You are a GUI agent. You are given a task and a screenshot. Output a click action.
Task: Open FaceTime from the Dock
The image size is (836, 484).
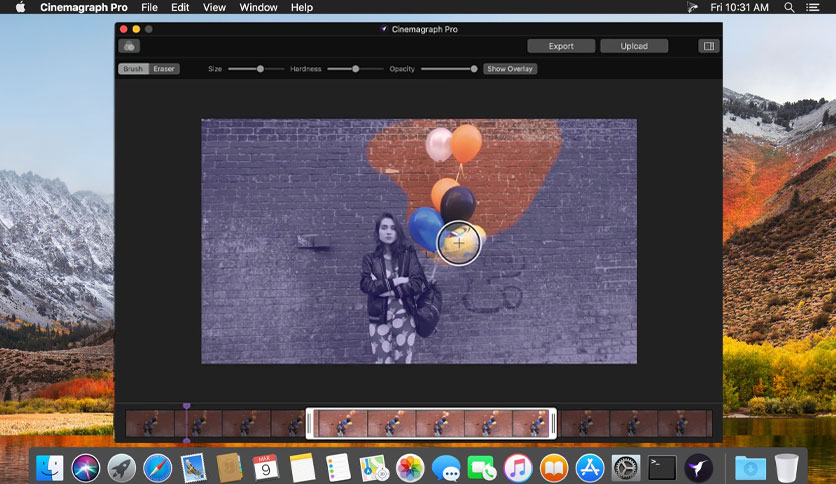click(481, 468)
